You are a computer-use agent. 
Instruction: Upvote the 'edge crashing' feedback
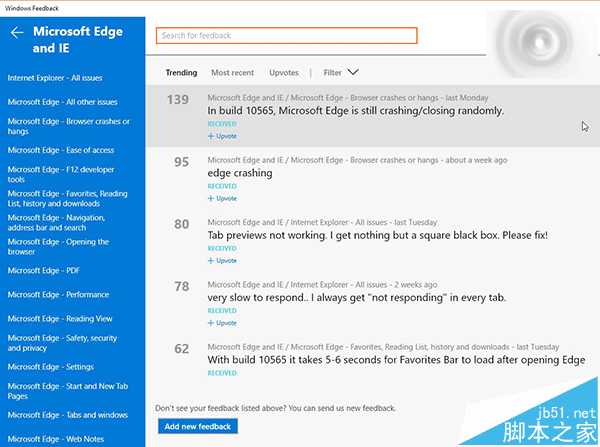pos(222,198)
